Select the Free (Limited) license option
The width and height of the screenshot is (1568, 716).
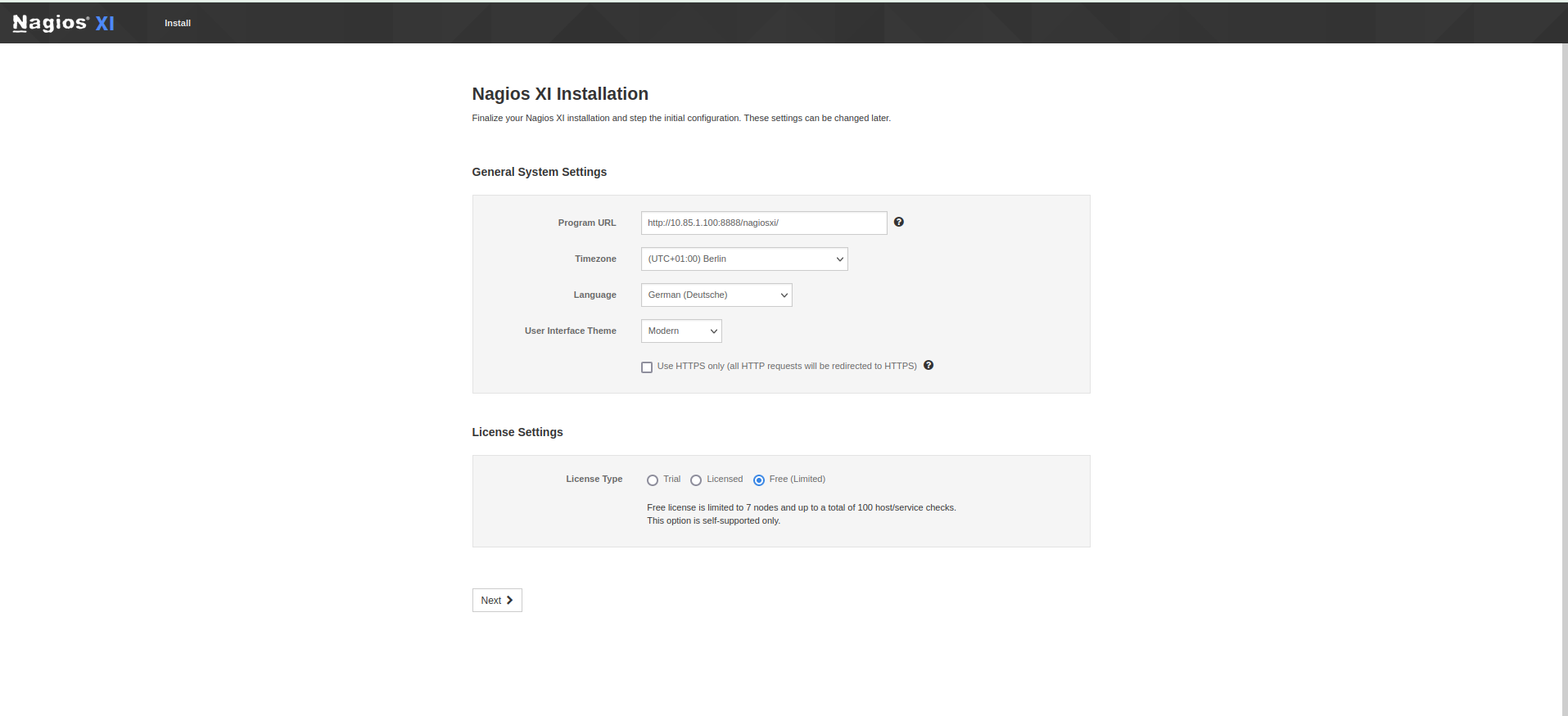(x=759, y=480)
